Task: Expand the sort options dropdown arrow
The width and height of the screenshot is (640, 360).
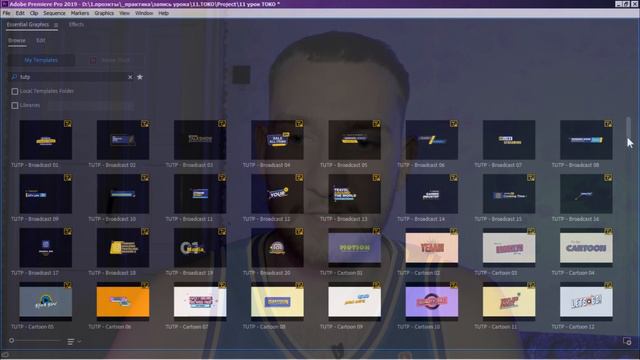Action: coord(79,341)
